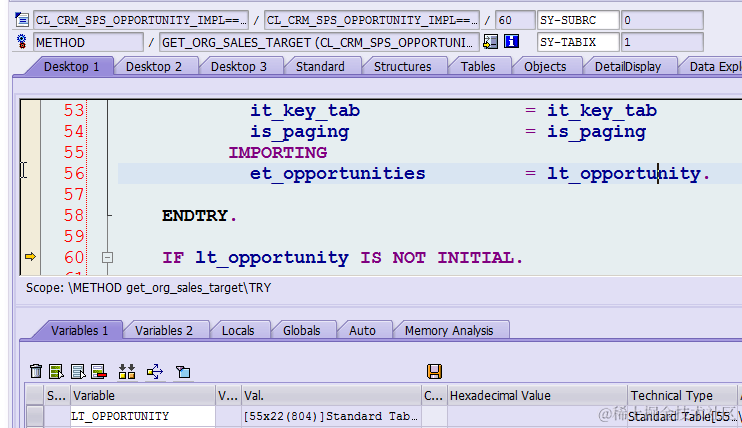742x428 pixels.
Task: Click the blue information icon
Action: click(511, 42)
